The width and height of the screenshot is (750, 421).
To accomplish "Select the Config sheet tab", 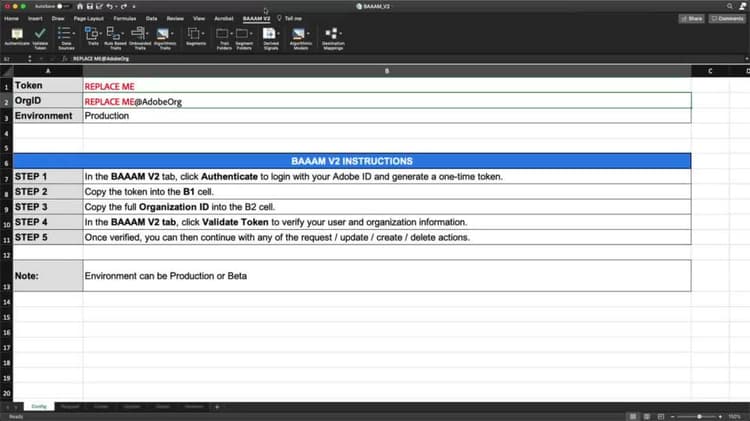I will 39,407.
